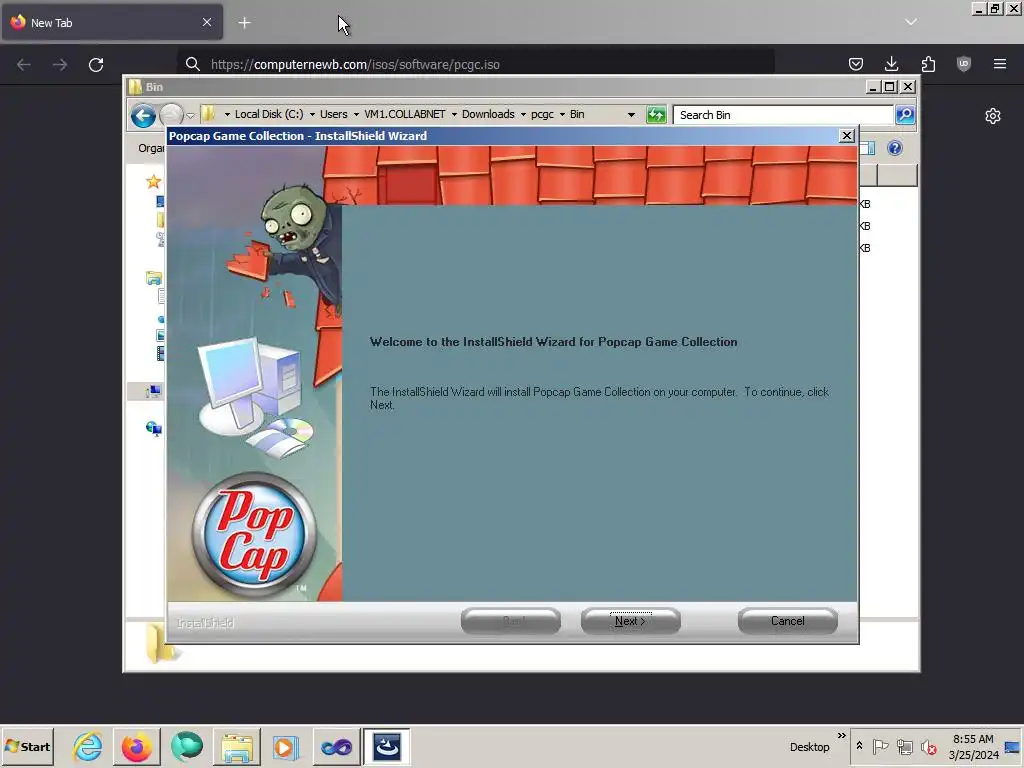The image size is (1024, 768).
Task: Open Firefox hamburger application menu
Action: 1000,64
